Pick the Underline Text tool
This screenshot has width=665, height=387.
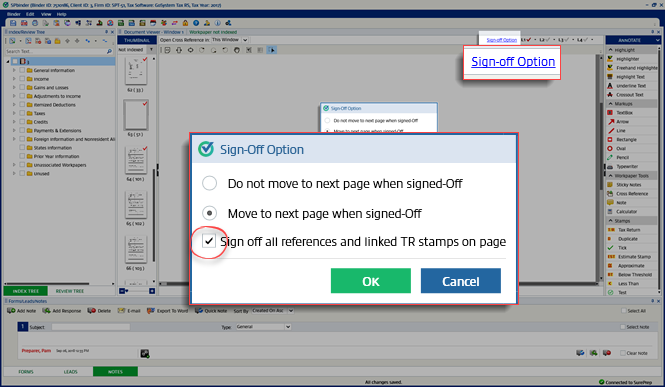(x=631, y=86)
